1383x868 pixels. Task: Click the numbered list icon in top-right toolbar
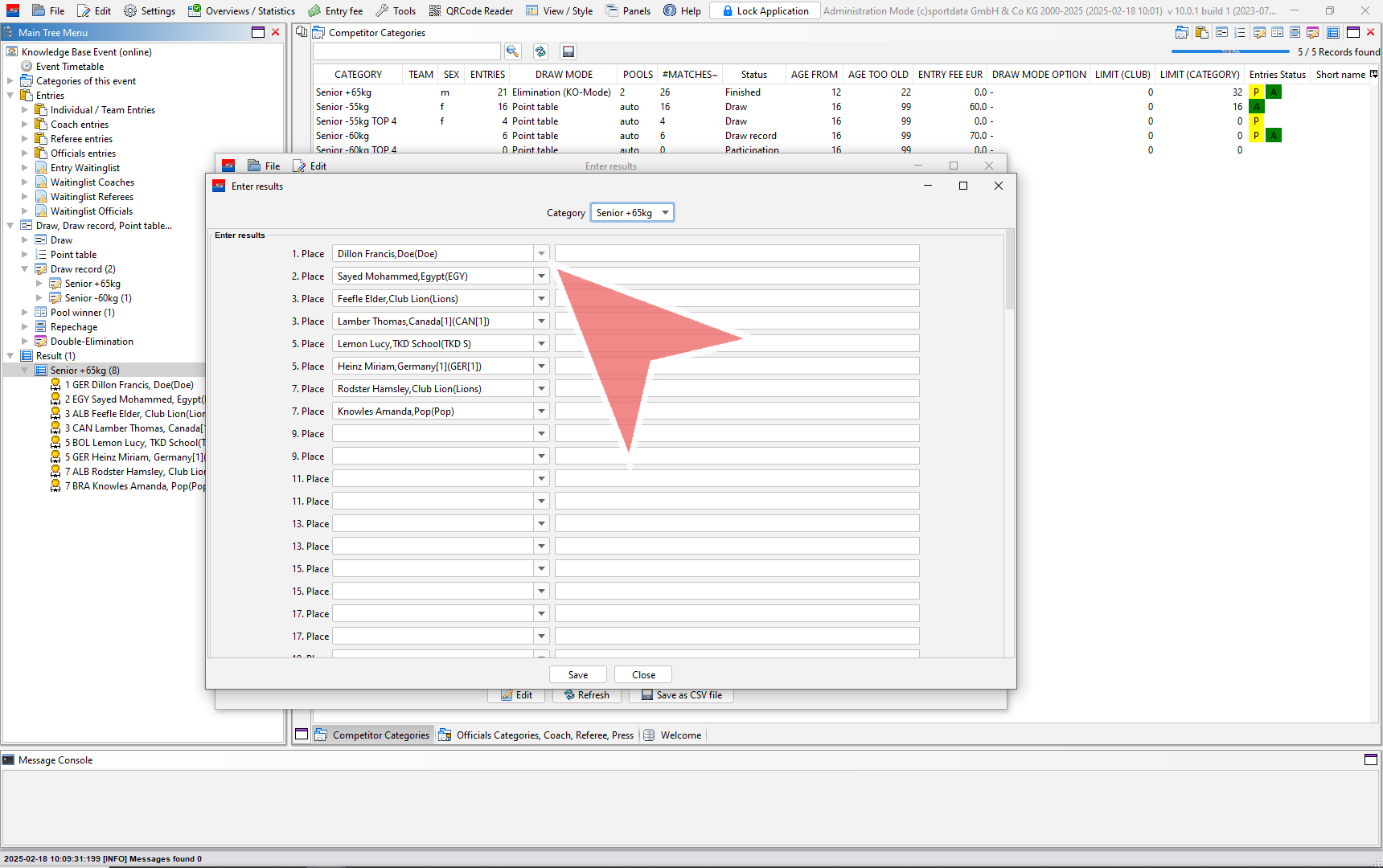click(1240, 32)
